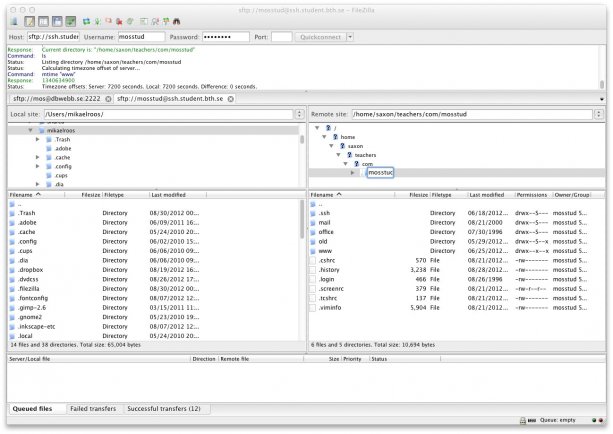Select the remote 'mail' directory row

pyautogui.click(x=455, y=222)
